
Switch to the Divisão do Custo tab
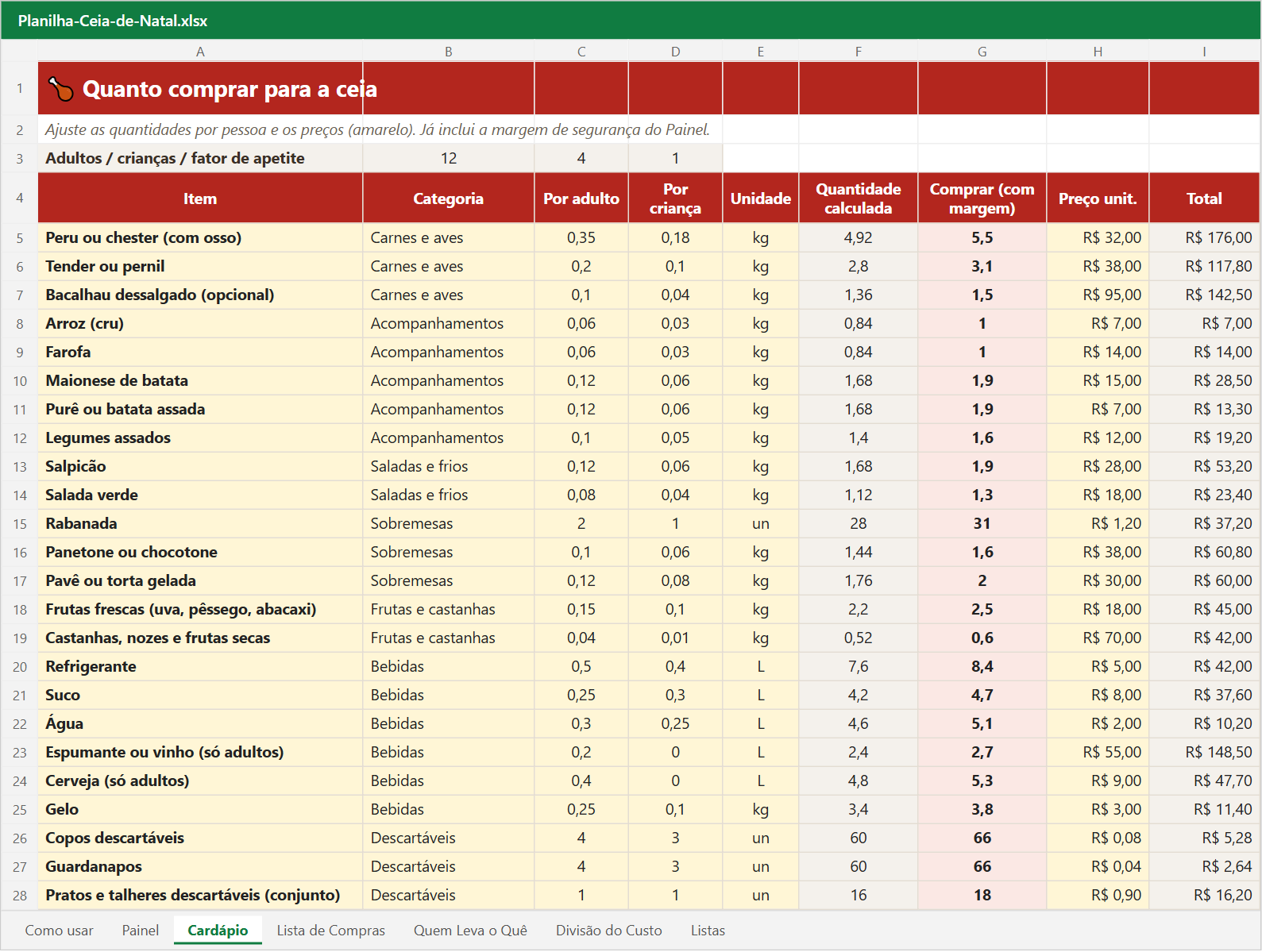pyautogui.click(x=608, y=931)
